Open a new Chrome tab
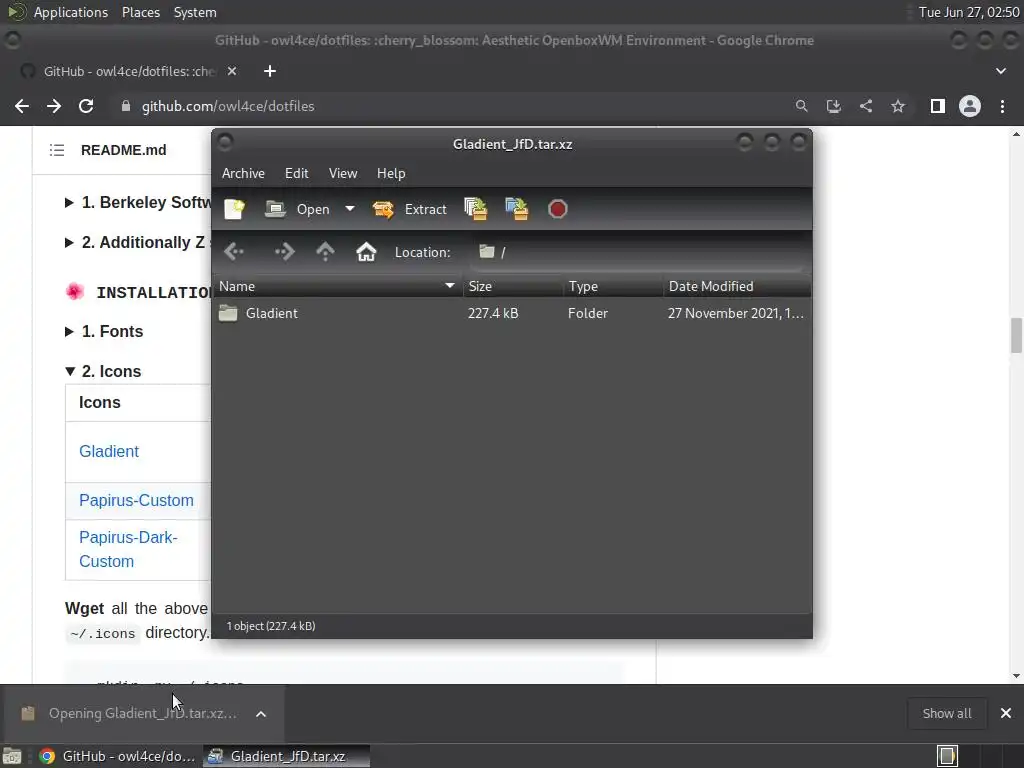The height and width of the screenshot is (768, 1024). [x=270, y=71]
